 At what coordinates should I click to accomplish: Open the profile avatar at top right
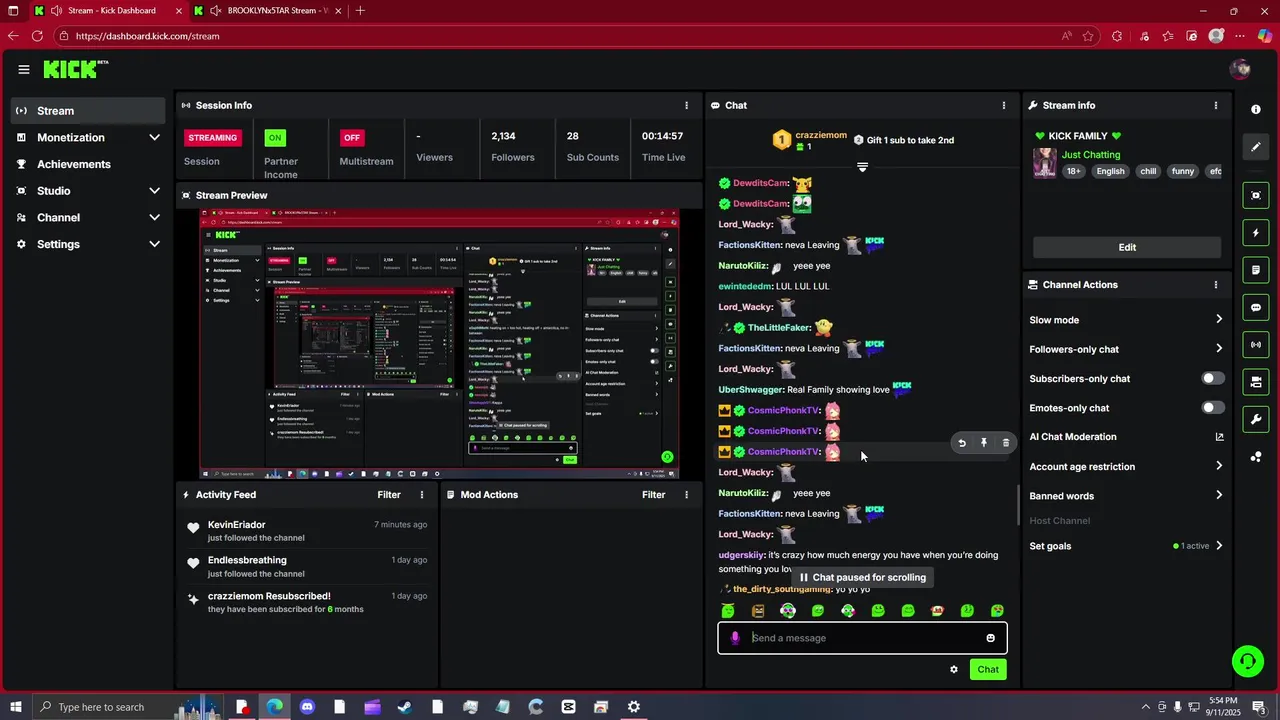pyautogui.click(x=1241, y=69)
